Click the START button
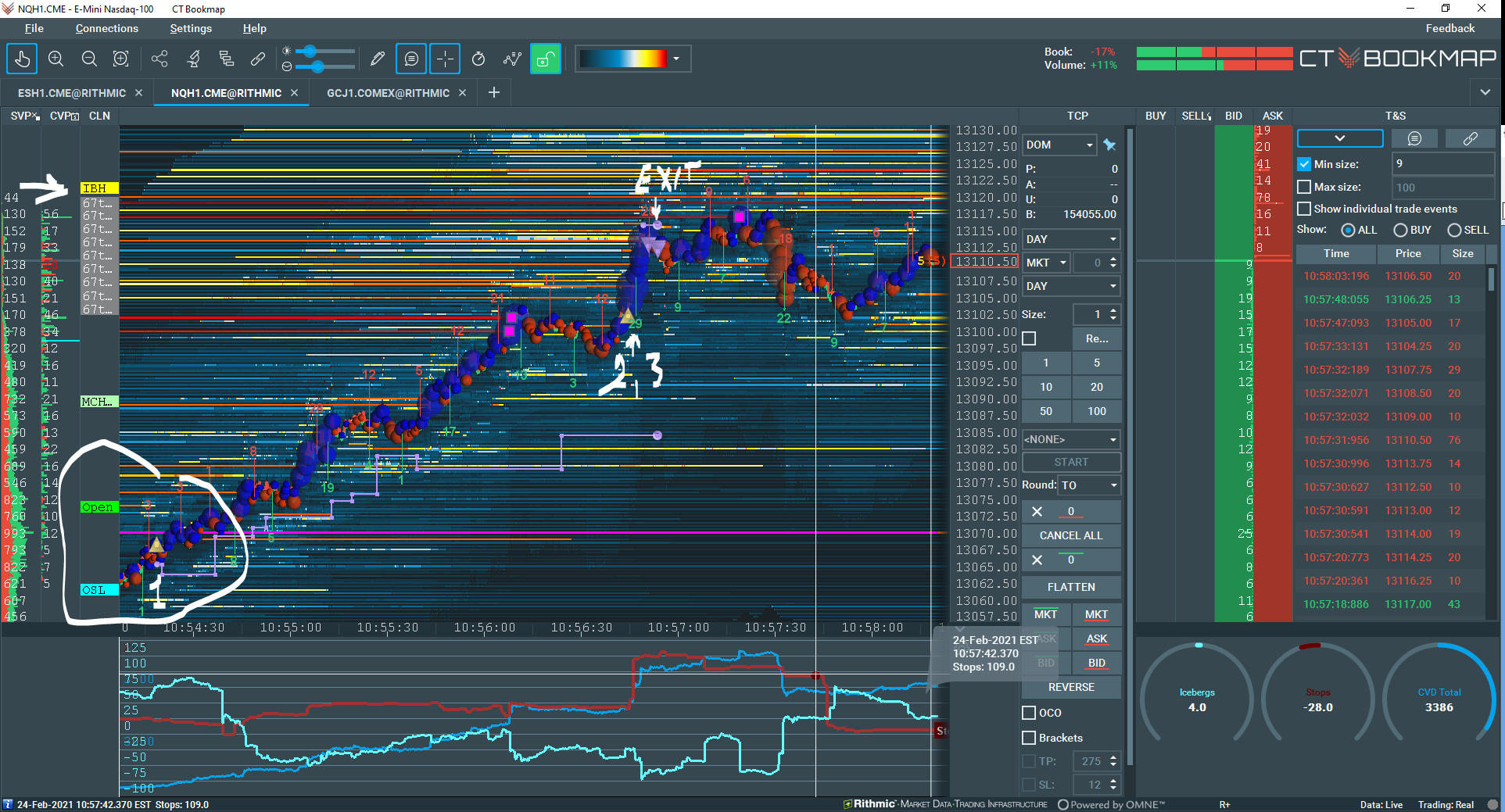 (1071, 462)
